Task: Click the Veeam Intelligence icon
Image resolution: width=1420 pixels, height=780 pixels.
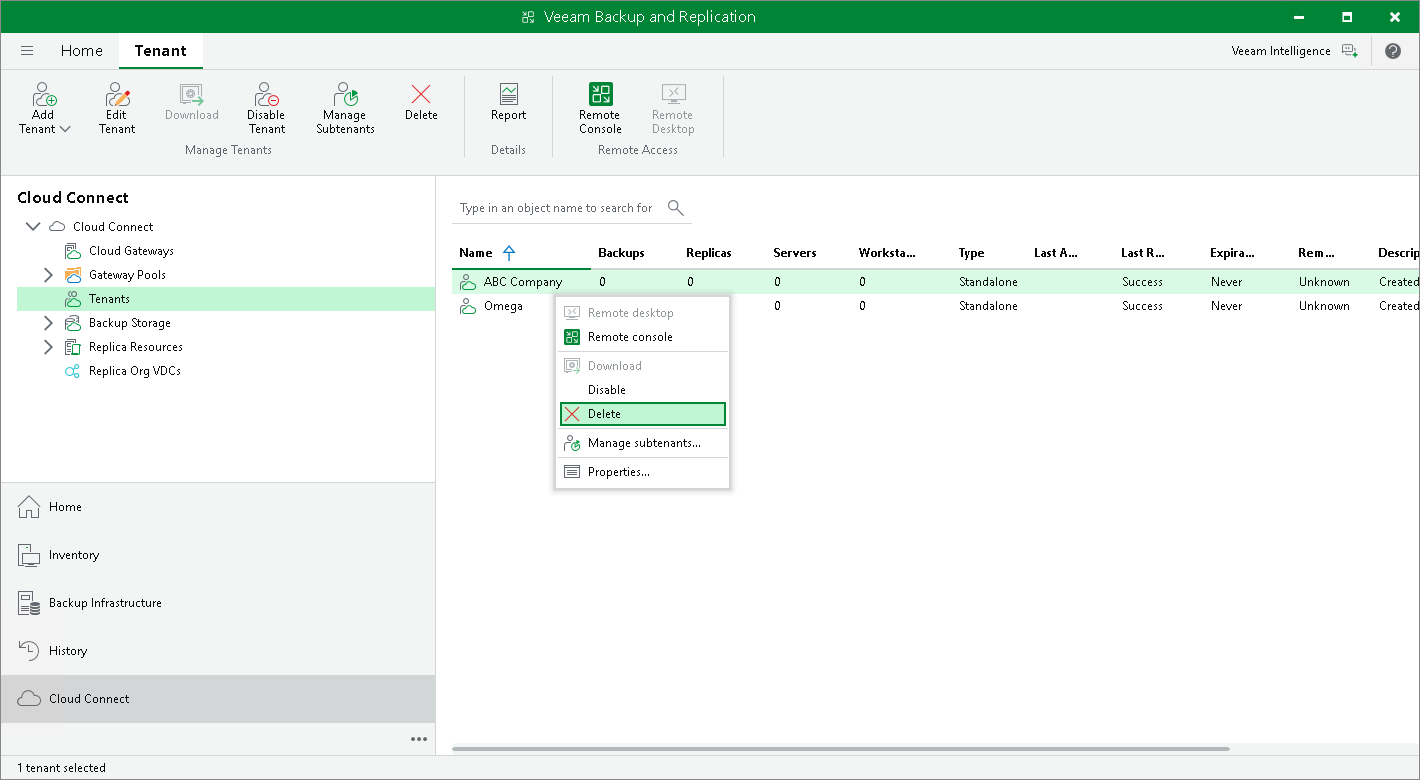Action: (1350, 51)
